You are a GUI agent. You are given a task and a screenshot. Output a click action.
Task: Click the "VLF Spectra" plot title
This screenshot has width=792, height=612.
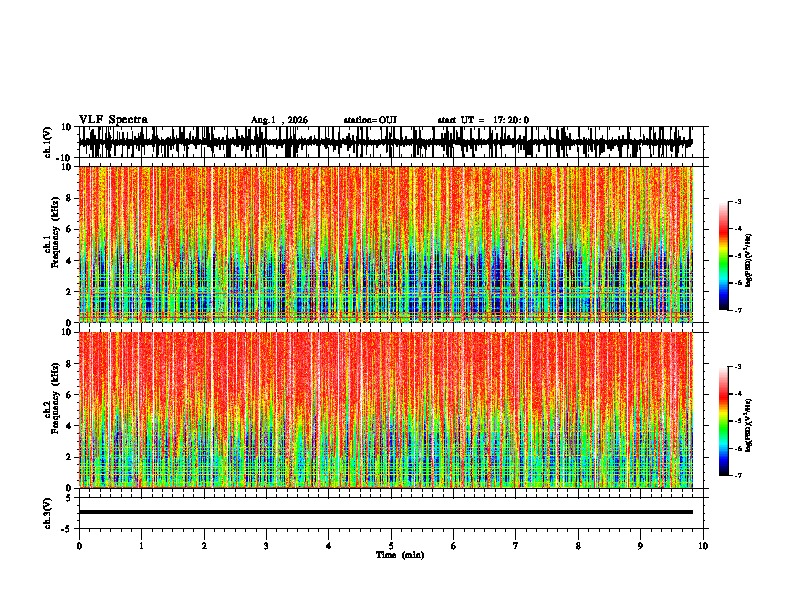pos(113,120)
